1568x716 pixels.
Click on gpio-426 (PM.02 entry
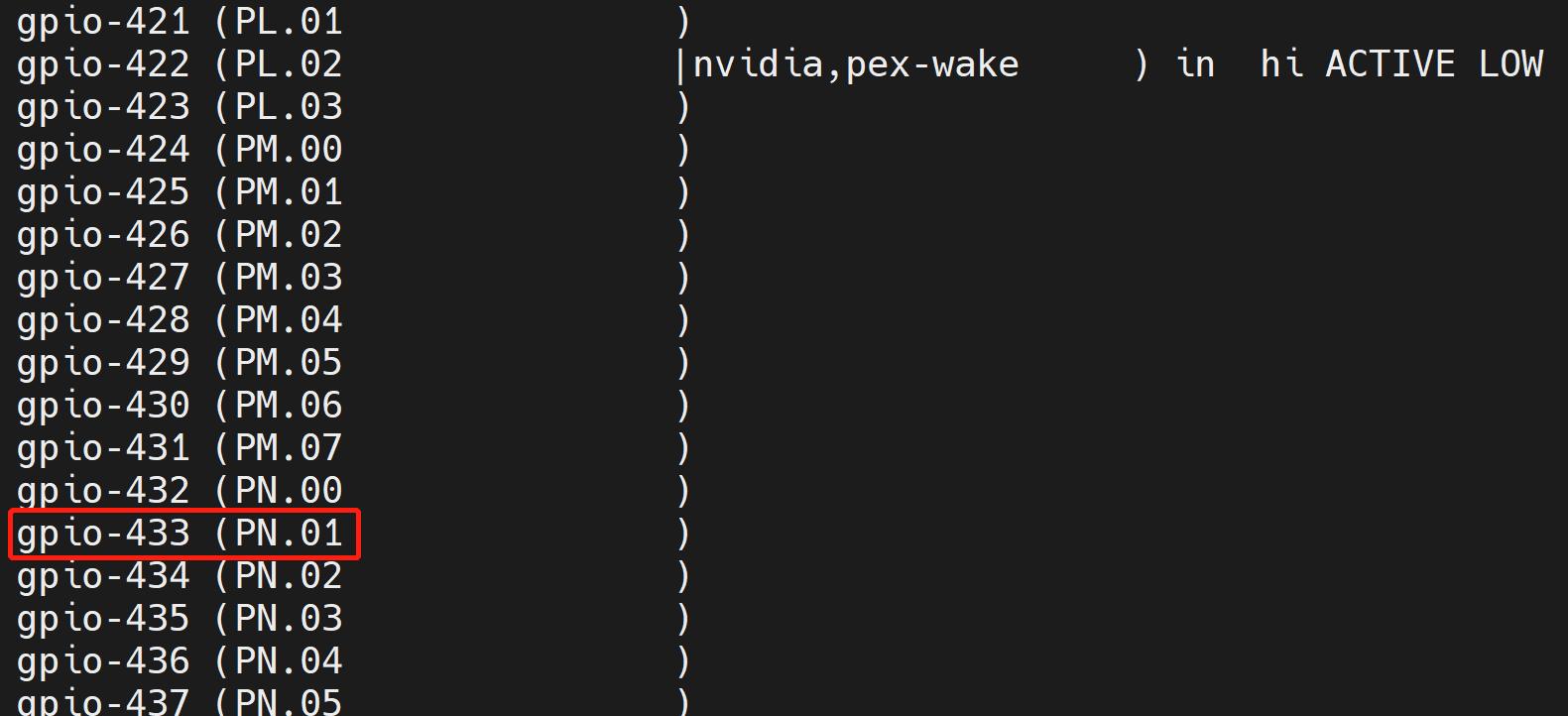tap(180, 236)
